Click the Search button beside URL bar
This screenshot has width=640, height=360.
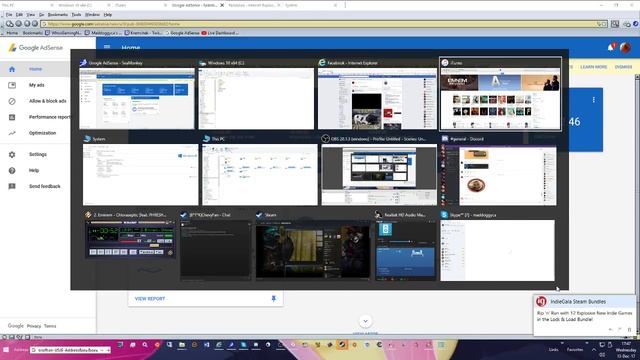[615, 24]
